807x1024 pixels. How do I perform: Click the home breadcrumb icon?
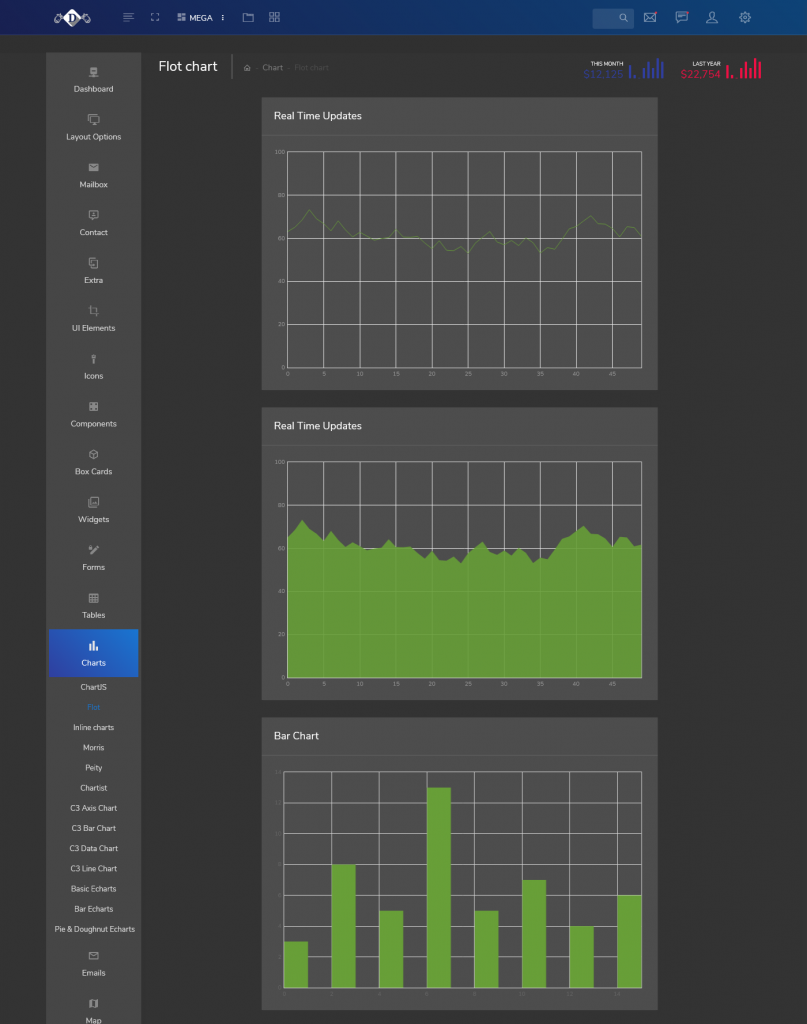click(247, 68)
